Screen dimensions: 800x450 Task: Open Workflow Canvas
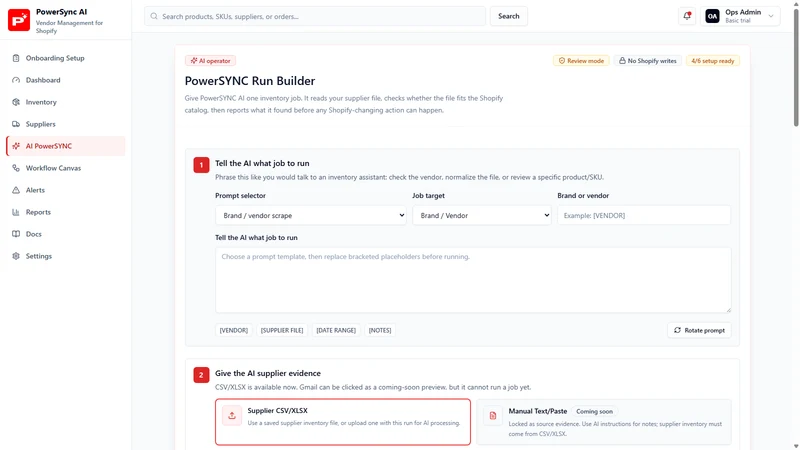pos(66,168)
